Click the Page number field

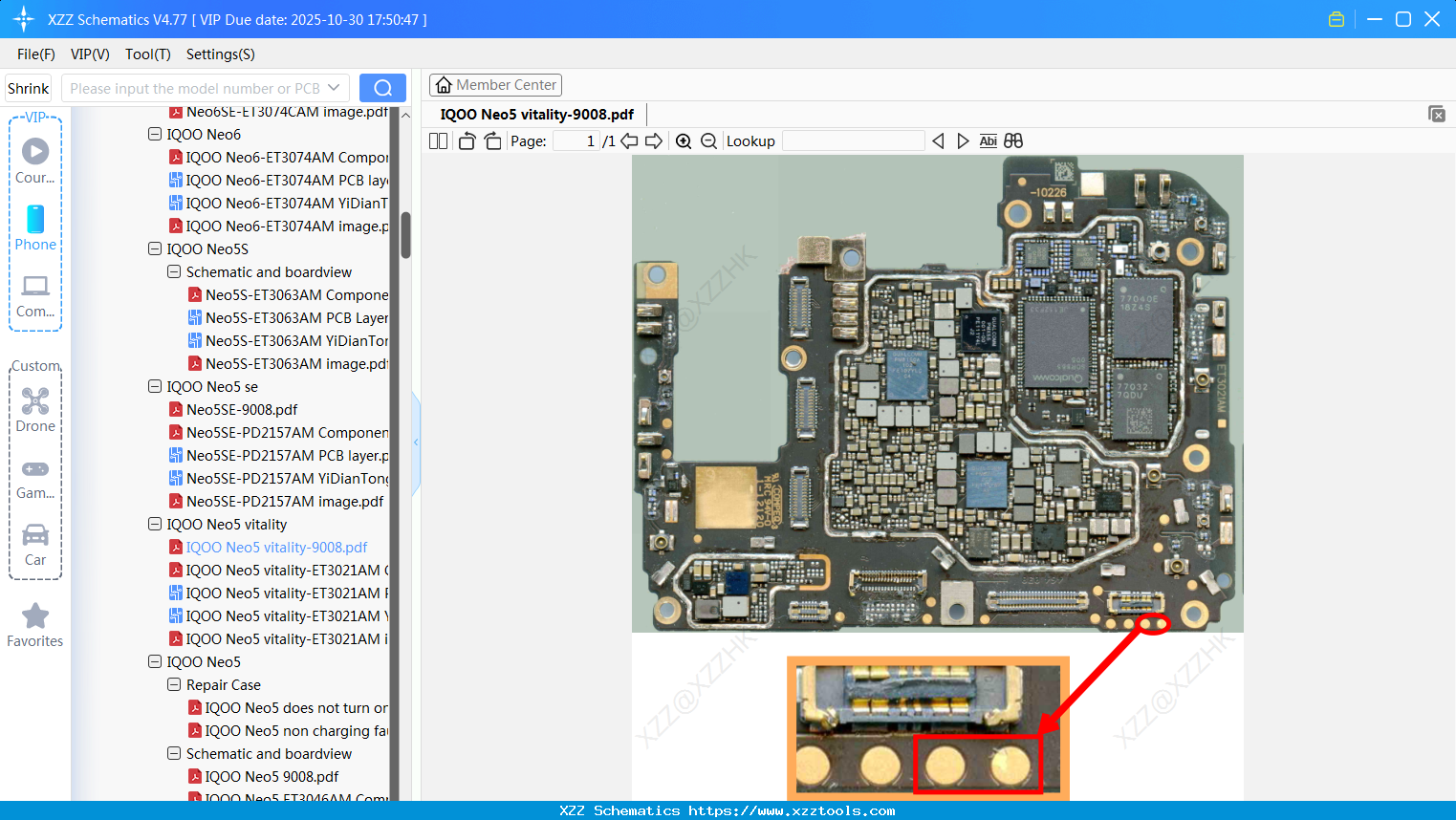point(576,141)
